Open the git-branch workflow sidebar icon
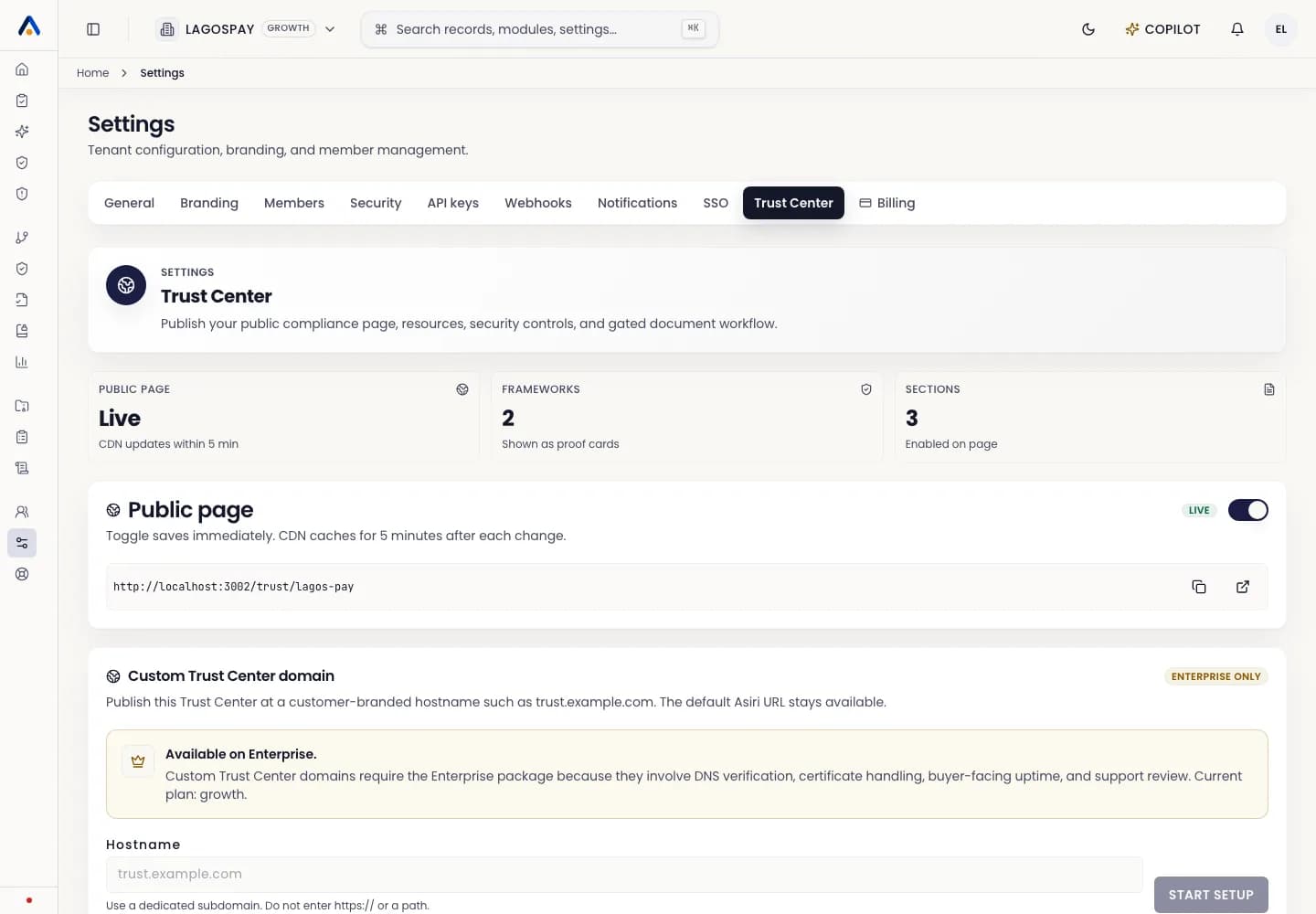Screen dimensions: 1316x914 tap(22, 238)
